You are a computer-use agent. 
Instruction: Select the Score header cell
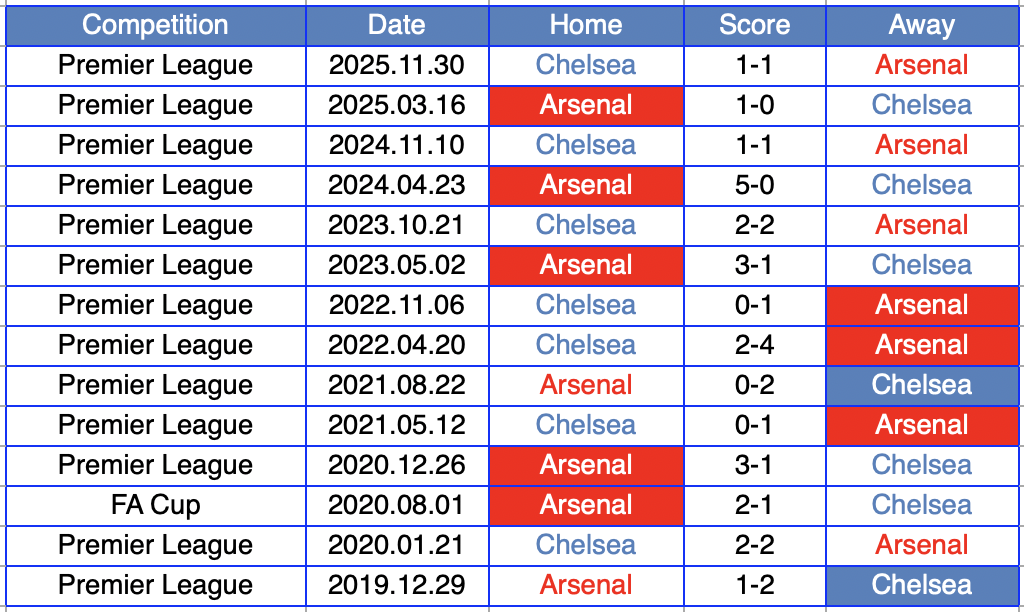coord(754,25)
